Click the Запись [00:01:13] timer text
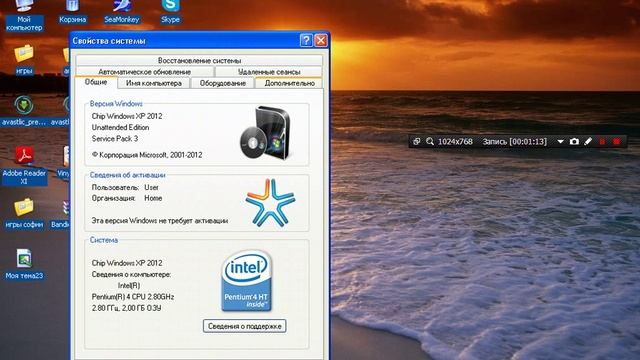This screenshot has width=640, height=360. 514,142
